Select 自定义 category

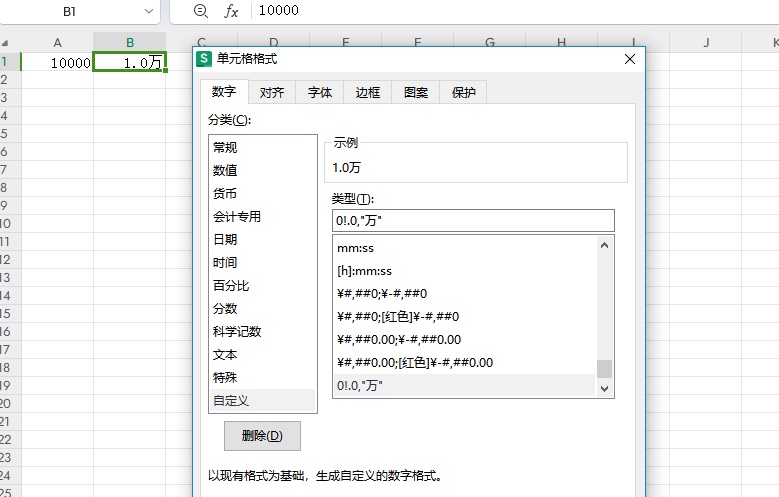click(x=262, y=401)
